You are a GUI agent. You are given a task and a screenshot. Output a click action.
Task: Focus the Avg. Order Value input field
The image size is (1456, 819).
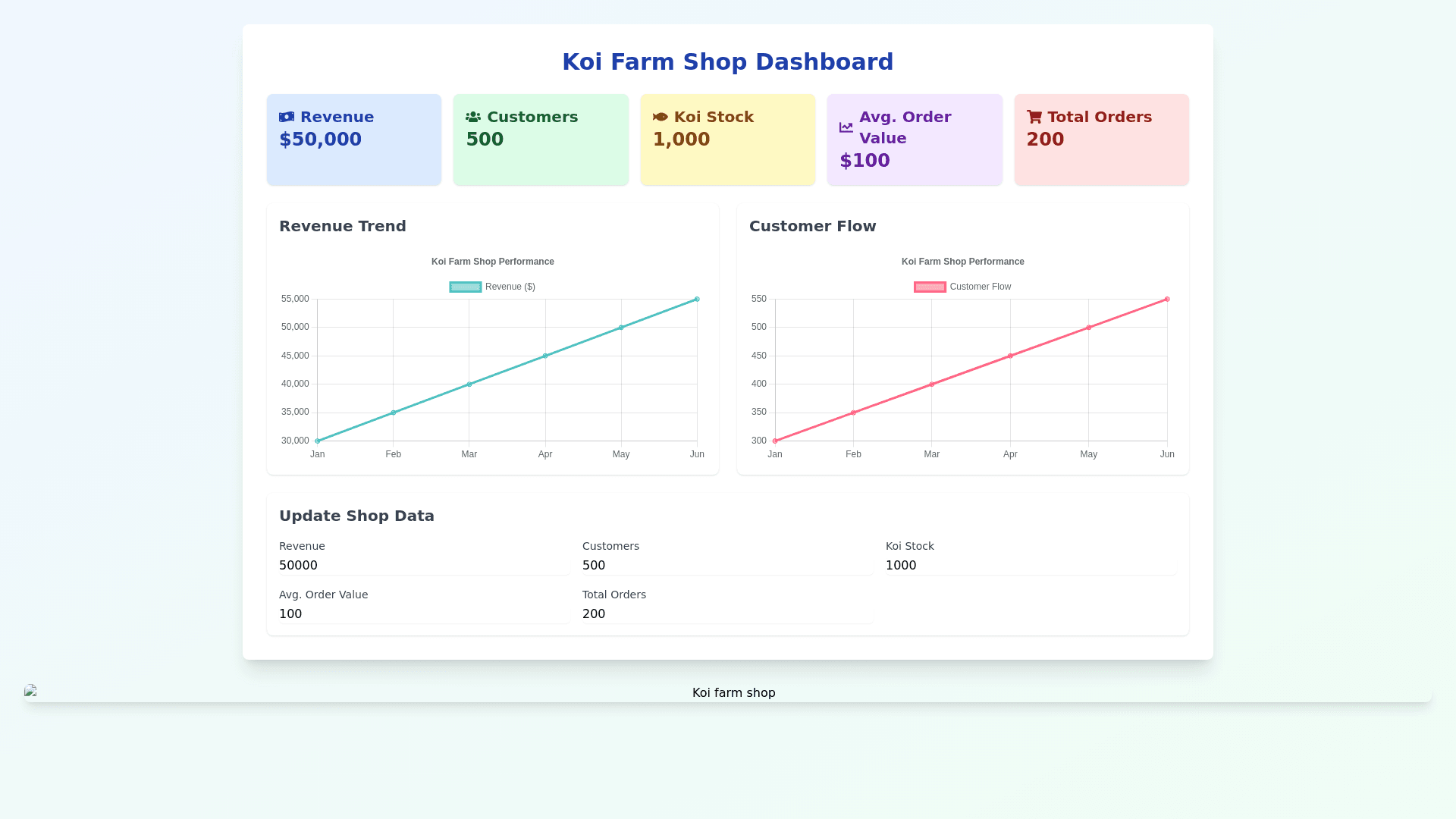tap(424, 614)
